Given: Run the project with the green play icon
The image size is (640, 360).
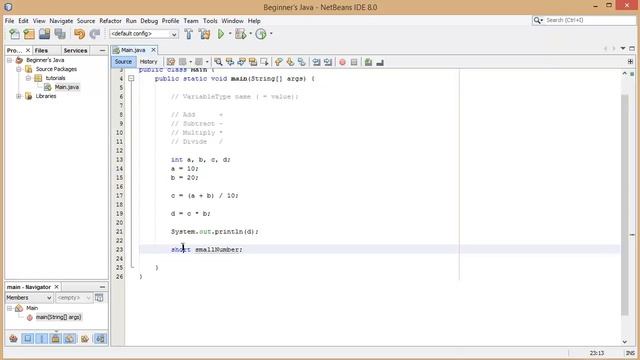Looking at the screenshot, I should 221,34.
